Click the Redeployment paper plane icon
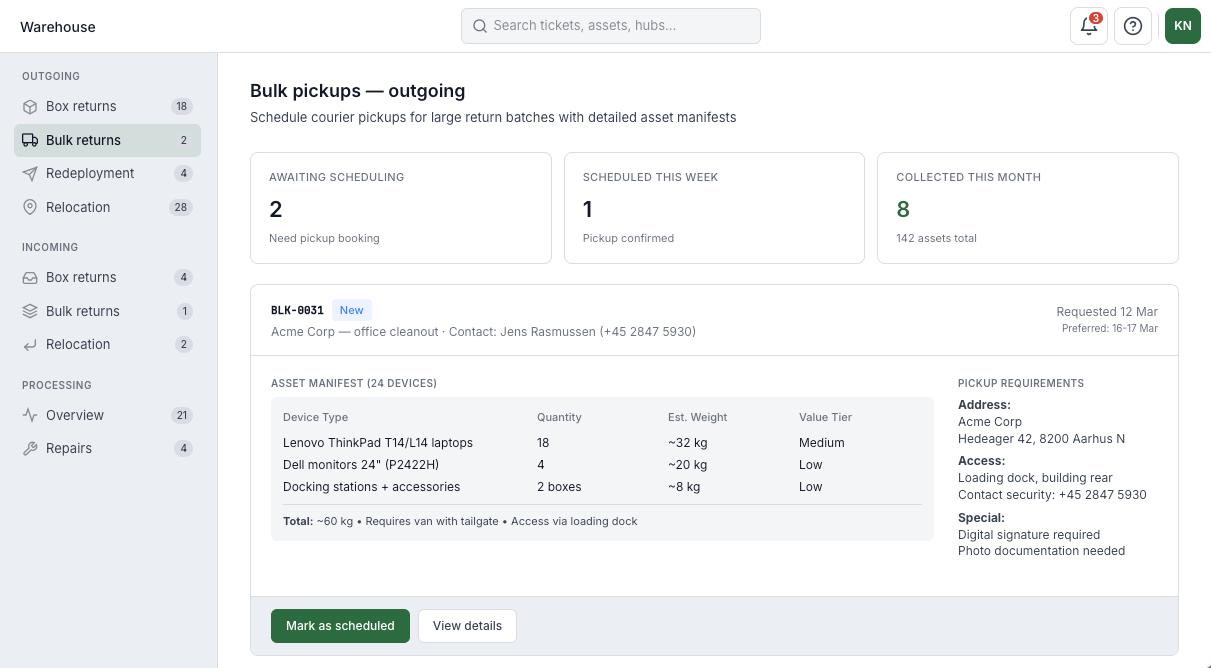 tap(30, 174)
